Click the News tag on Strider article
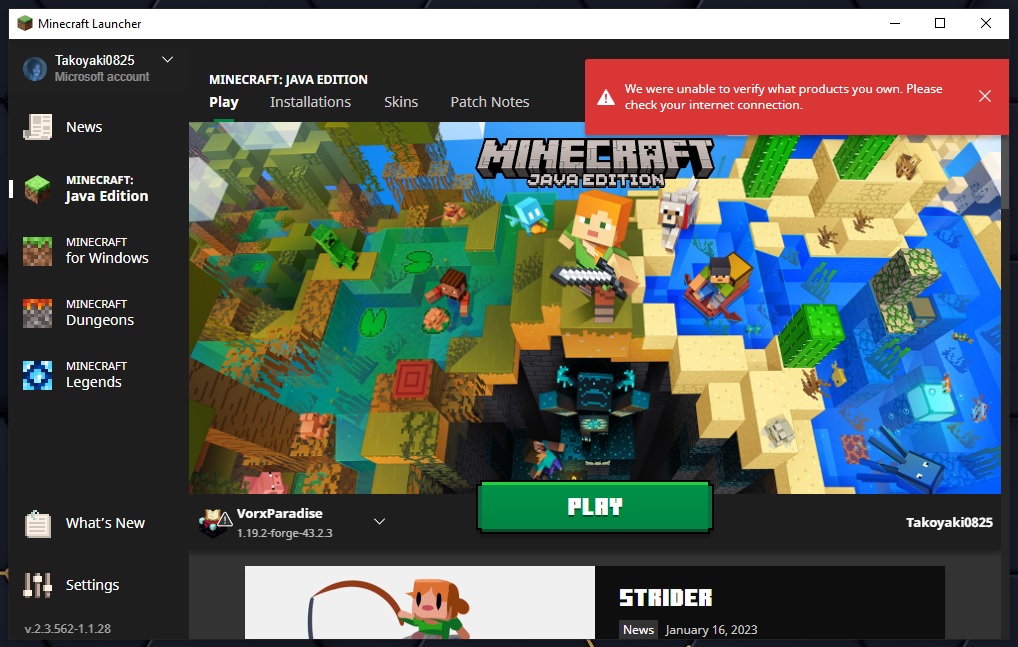 639,629
